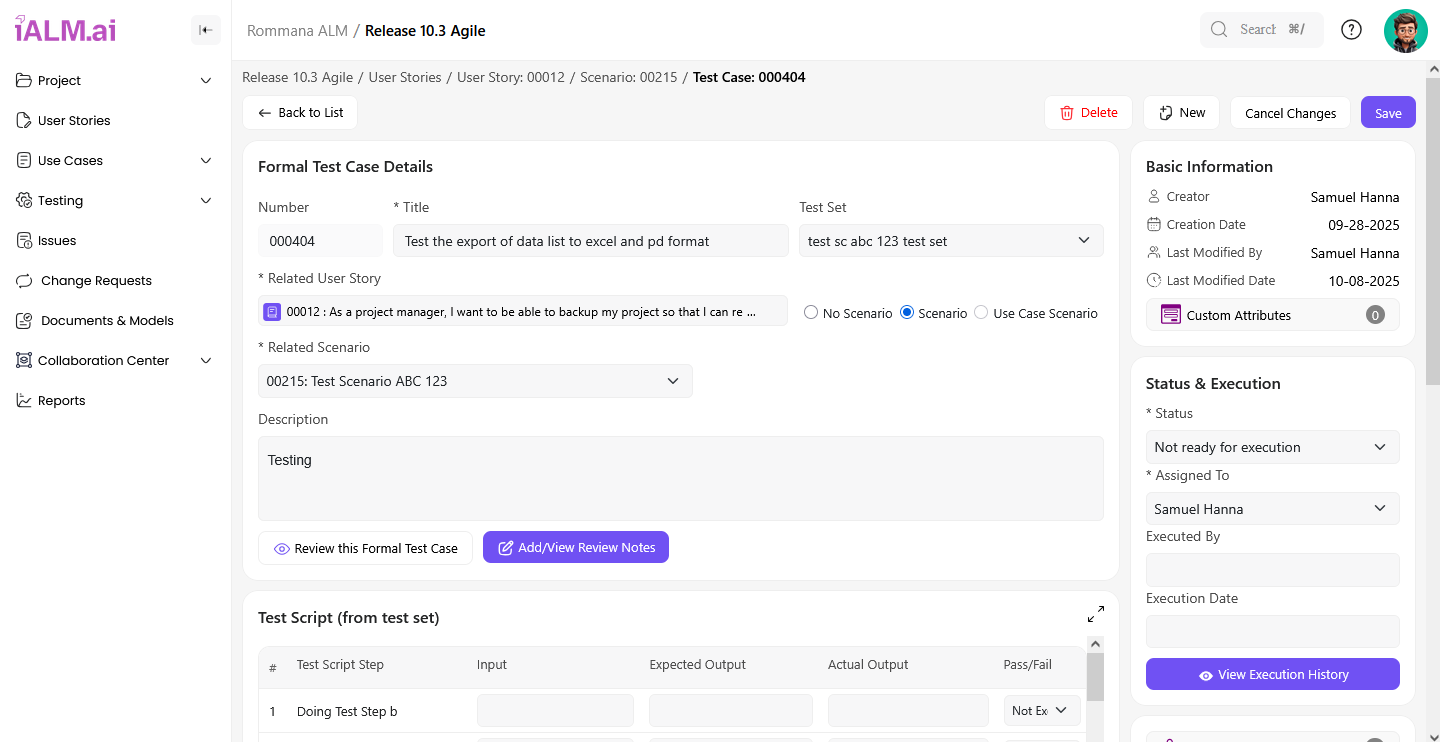Click the user avatar profile picture
The width and height of the screenshot is (1440, 742).
point(1405,30)
